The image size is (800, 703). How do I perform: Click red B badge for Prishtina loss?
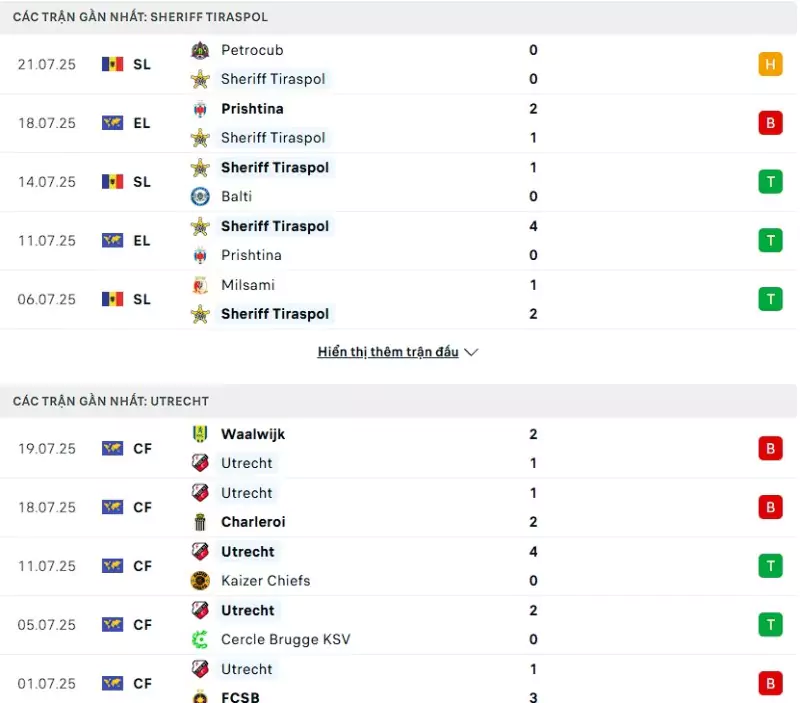point(770,123)
